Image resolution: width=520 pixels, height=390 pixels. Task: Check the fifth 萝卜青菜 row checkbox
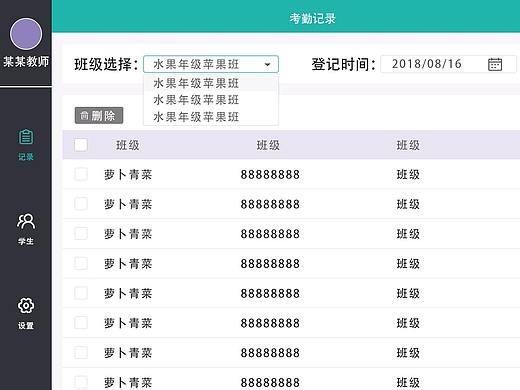81,293
